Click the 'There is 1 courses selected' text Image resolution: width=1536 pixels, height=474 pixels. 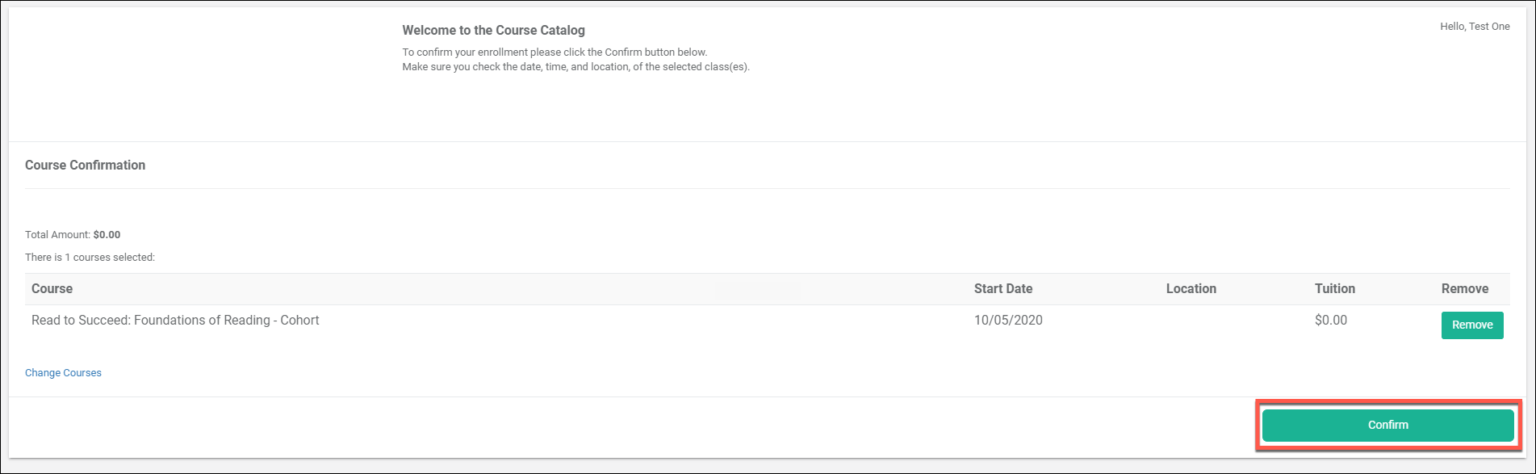(x=90, y=257)
